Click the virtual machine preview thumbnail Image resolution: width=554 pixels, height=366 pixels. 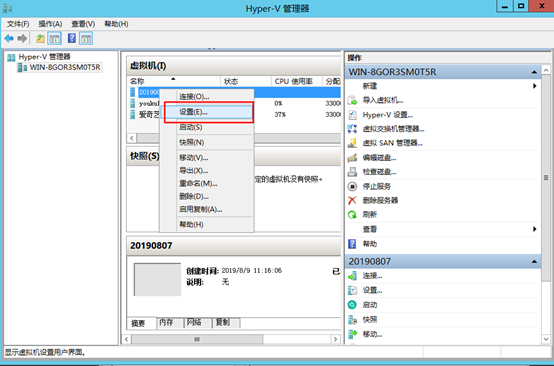pyautogui.click(x=158, y=279)
